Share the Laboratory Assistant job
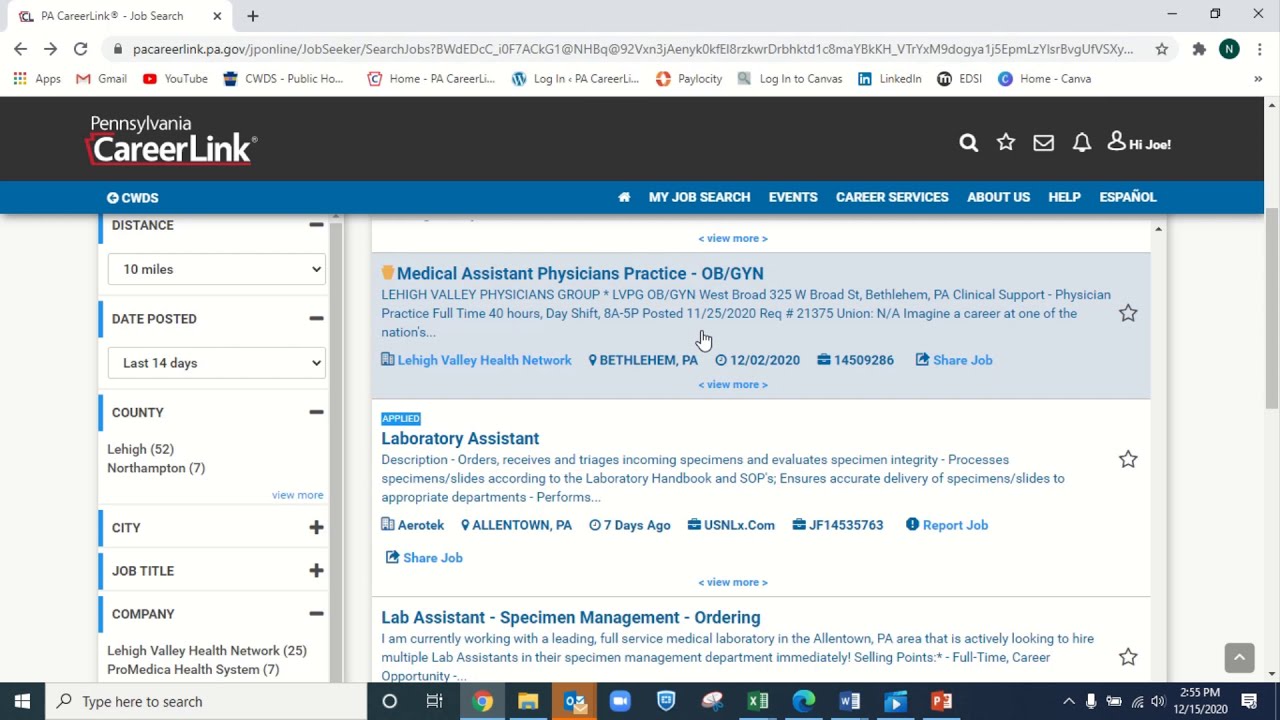Image resolution: width=1280 pixels, height=720 pixels. click(x=424, y=558)
